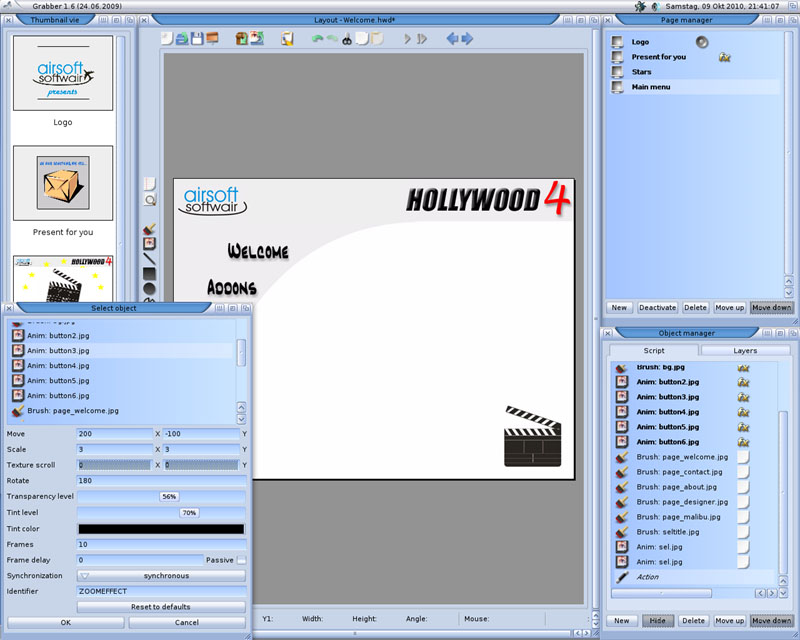Open the Logo thumbnail in the Thumbnail view
Image resolution: width=800 pixels, height=640 pixels.
click(x=63, y=73)
